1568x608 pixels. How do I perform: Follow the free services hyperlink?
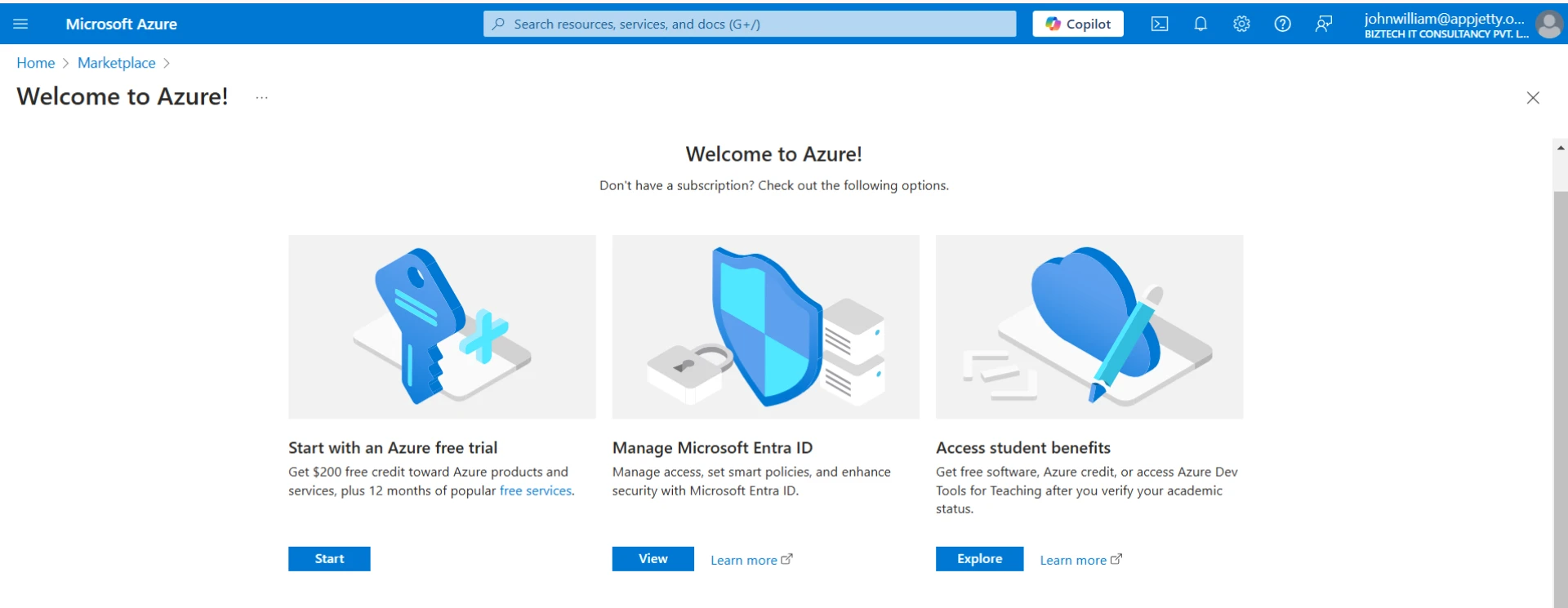pyautogui.click(x=535, y=490)
